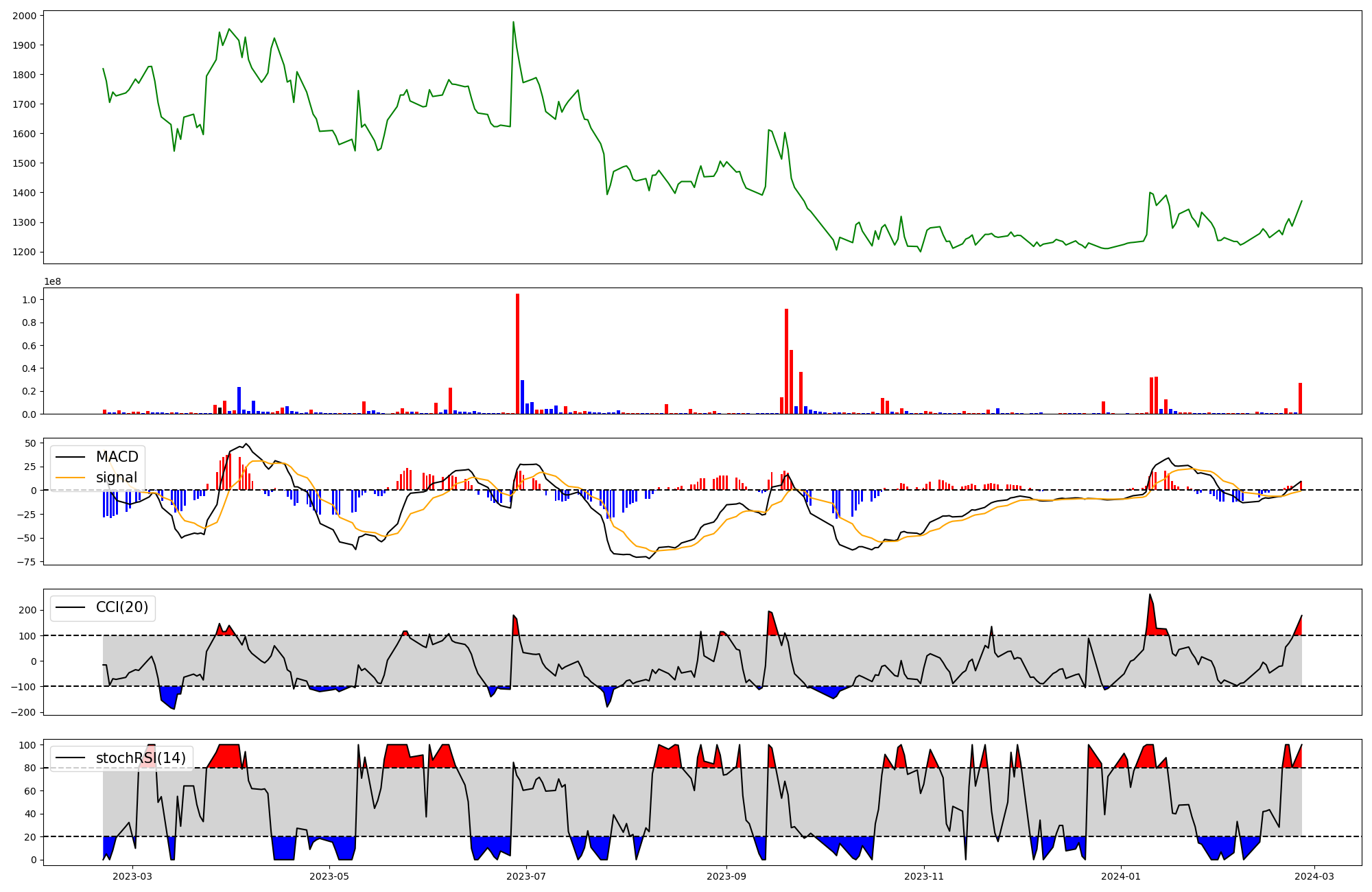This screenshot has width=1372, height=892.
Task: Click the 2024-03 date tick label
Action: click(x=1314, y=876)
